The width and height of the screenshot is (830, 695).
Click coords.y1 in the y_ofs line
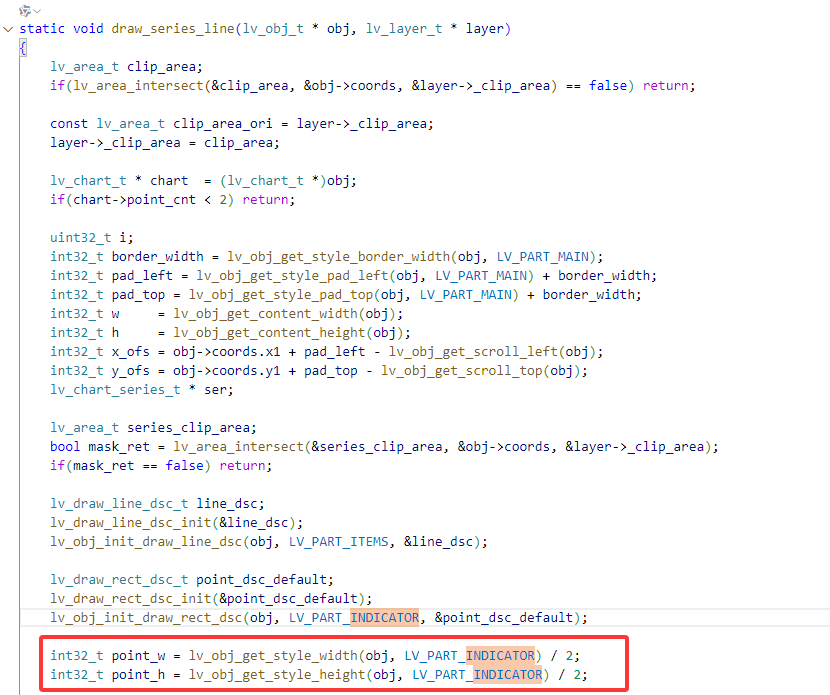tap(246, 371)
